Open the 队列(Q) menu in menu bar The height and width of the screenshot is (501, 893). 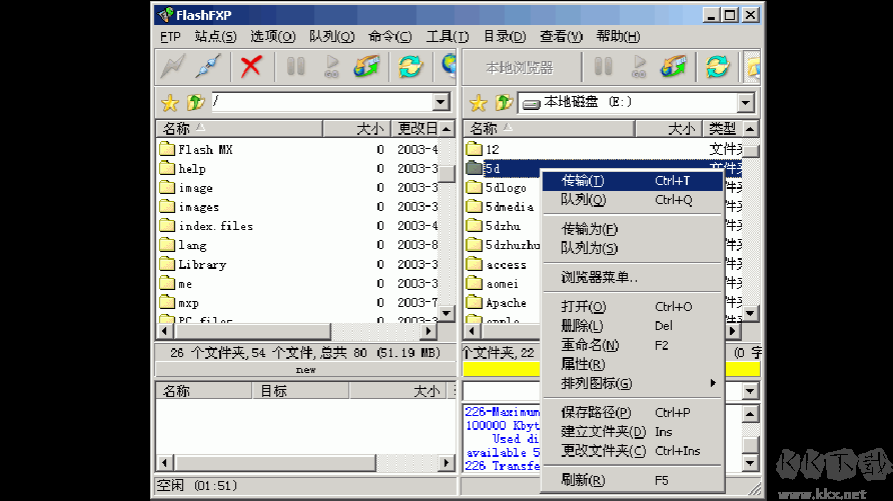click(x=331, y=37)
